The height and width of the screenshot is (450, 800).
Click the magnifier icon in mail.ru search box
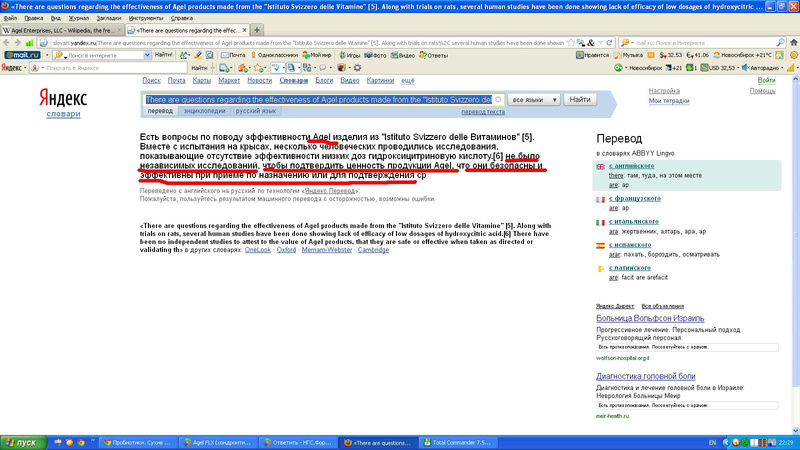pyautogui.click(x=780, y=43)
